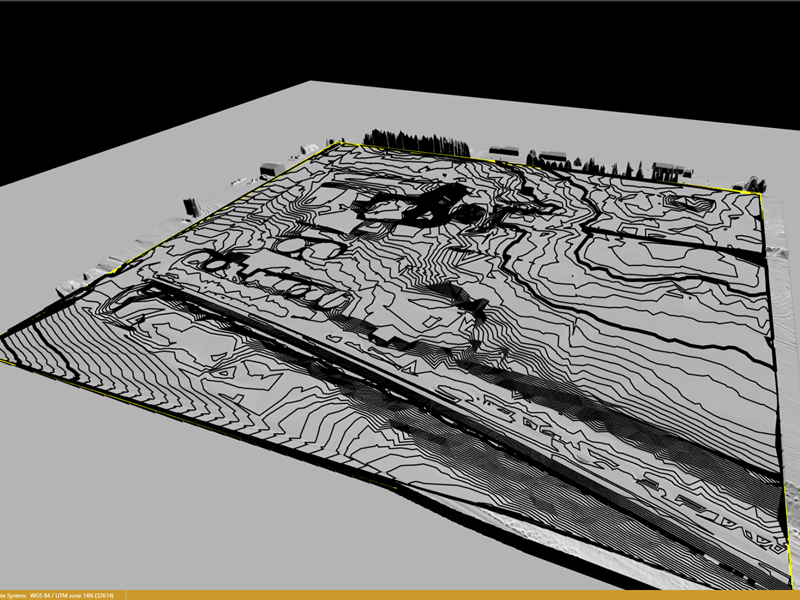Click the WGS 84 / UTM zone 14N coordinate system label

68,595
